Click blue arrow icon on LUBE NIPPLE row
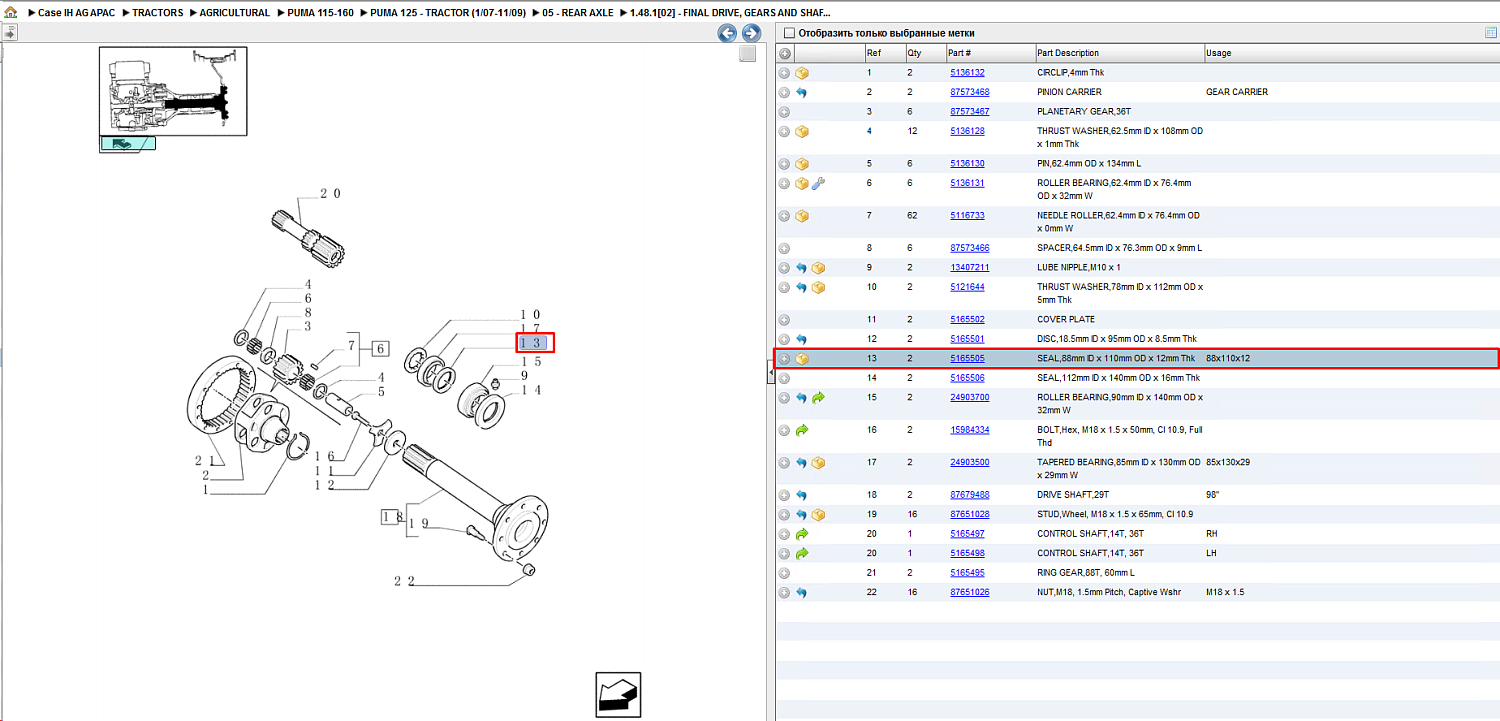This screenshot has height=721, width=1500. 802,268
